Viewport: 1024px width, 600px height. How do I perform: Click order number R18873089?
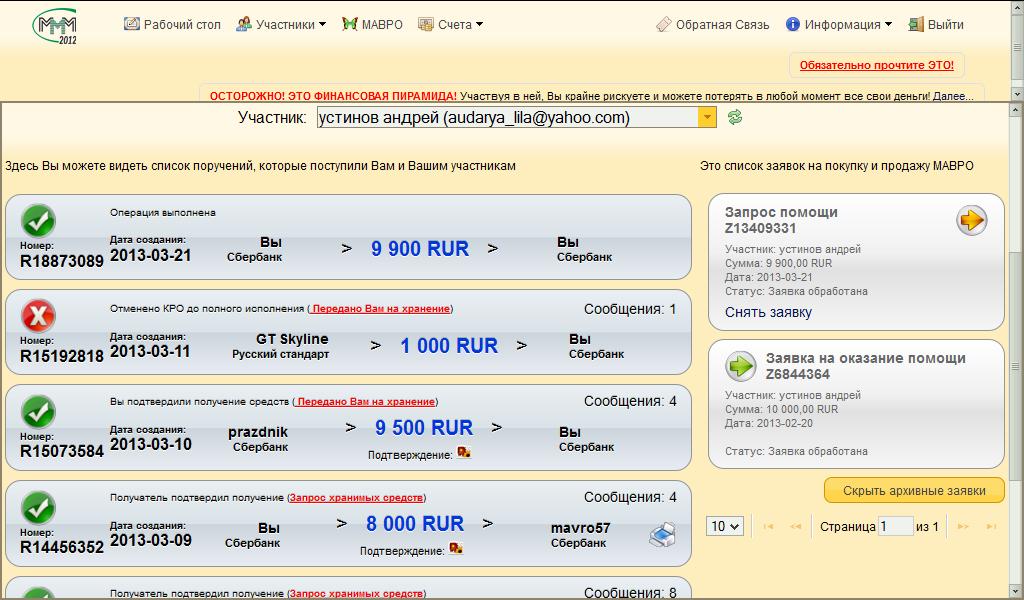click(x=62, y=261)
